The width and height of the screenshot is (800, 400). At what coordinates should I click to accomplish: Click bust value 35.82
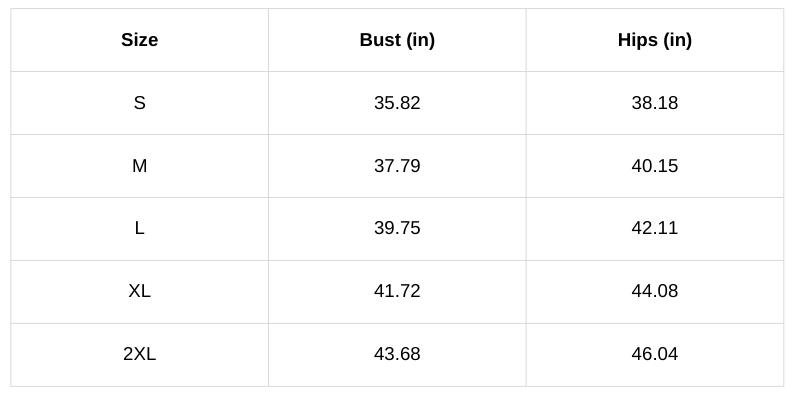[x=397, y=103]
